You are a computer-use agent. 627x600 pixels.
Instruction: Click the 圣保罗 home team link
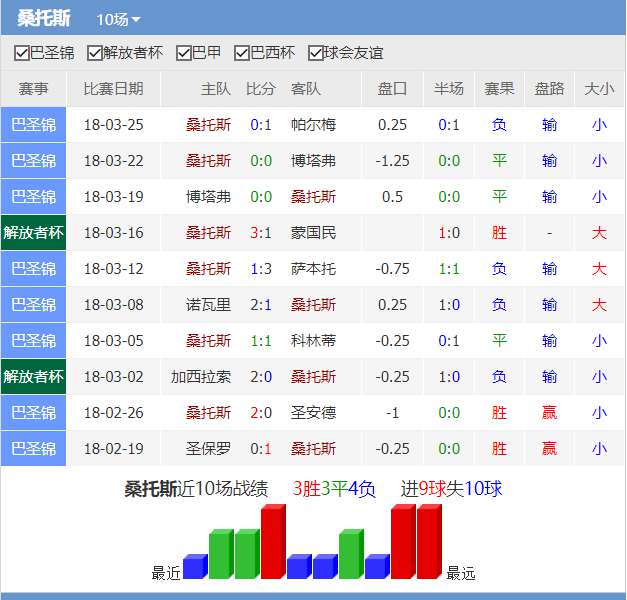click(208, 449)
